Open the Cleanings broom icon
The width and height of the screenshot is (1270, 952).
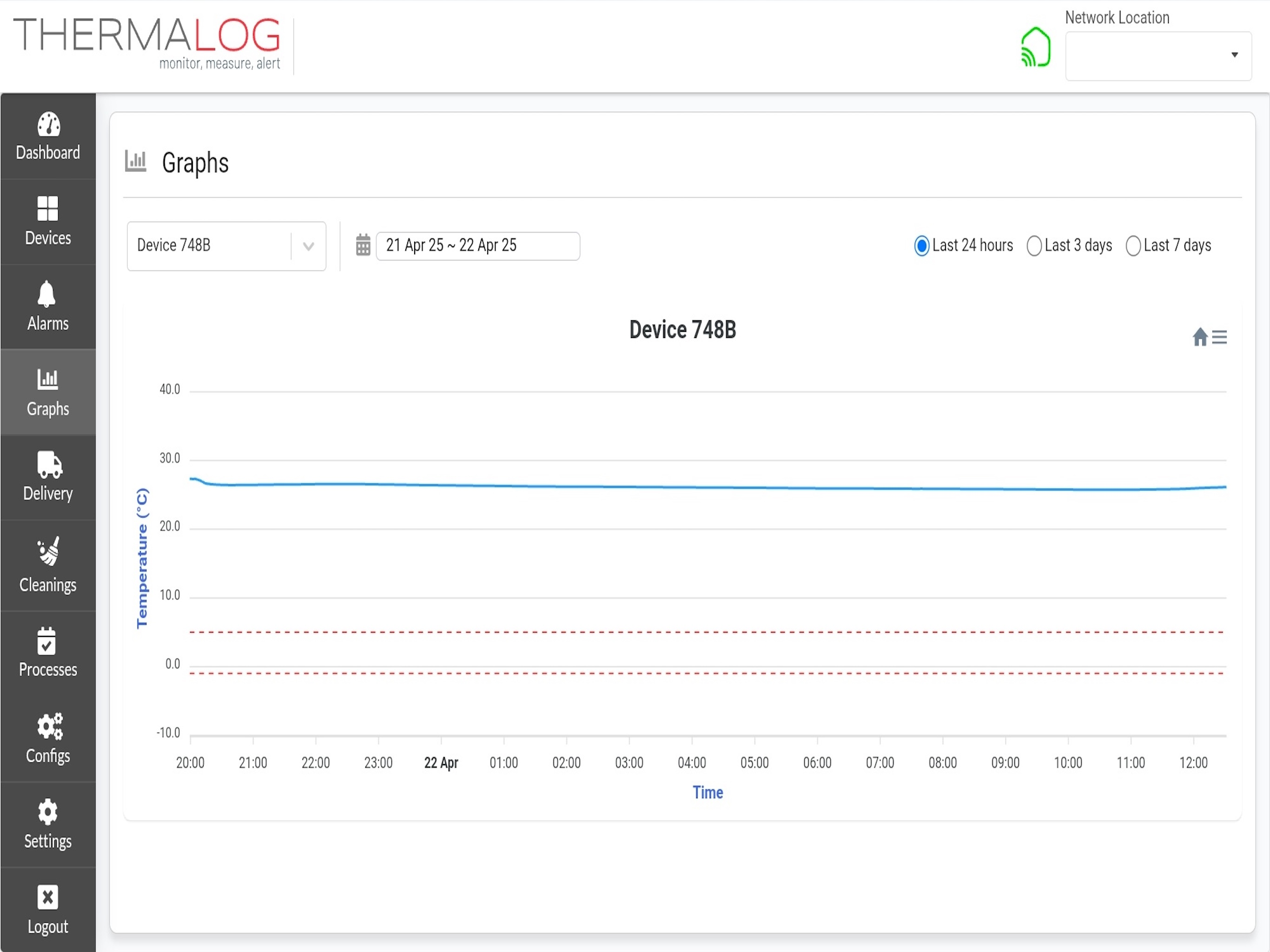[x=49, y=551]
